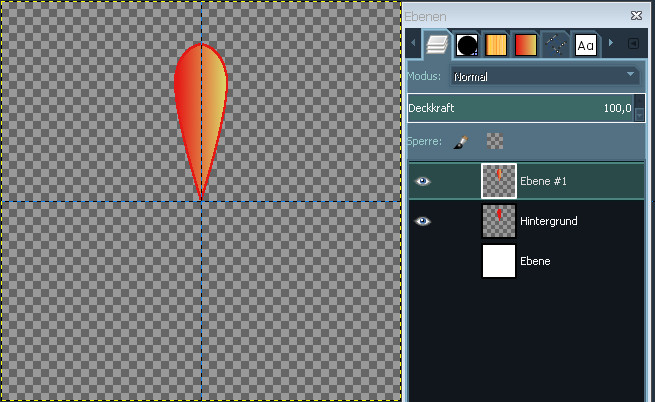655x402 pixels.
Task: Open the dock tab configuration menu
Action: (633, 44)
